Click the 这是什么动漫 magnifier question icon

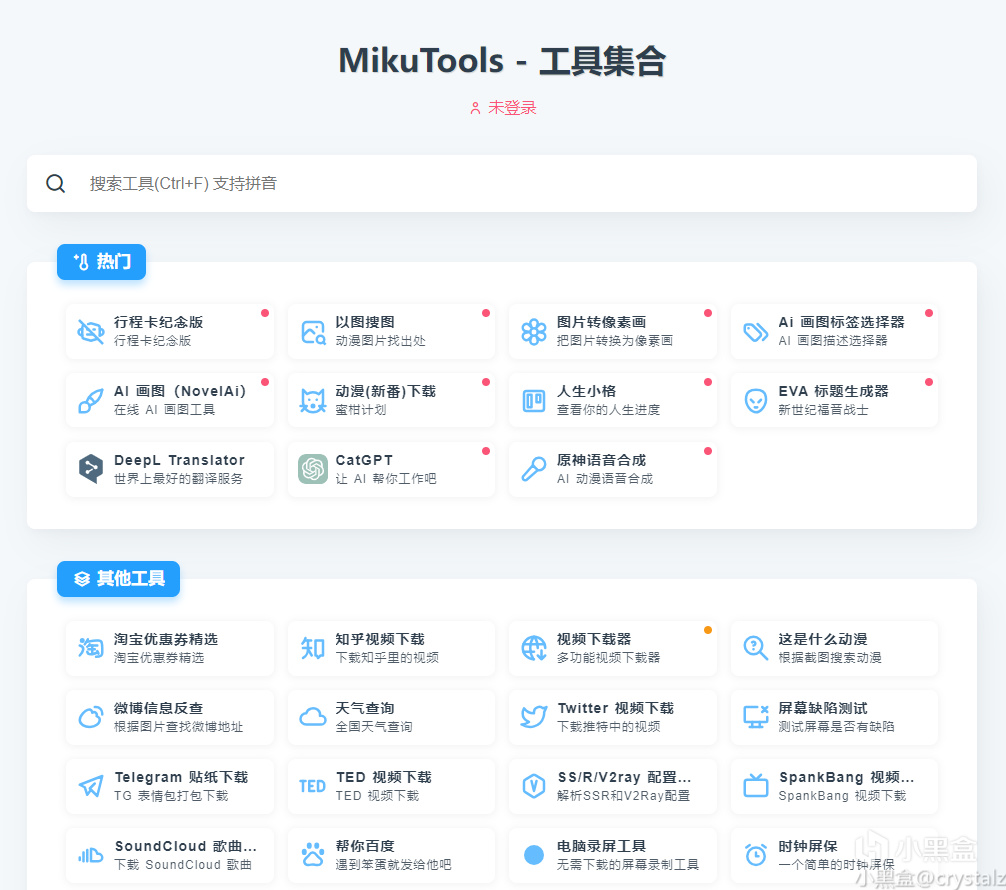(755, 648)
